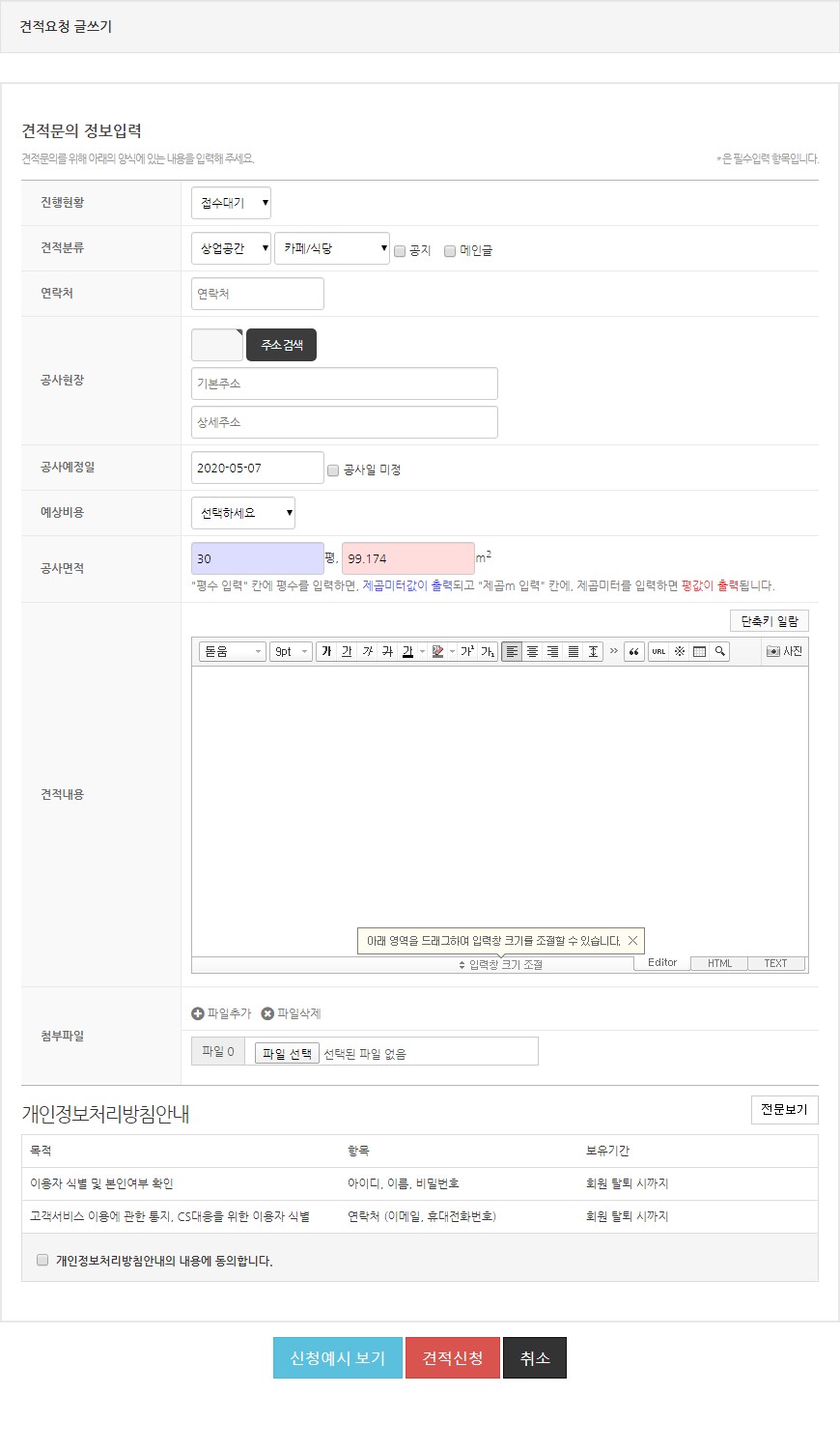The height and width of the screenshot is (1451, 840).
Task: Agree to 개인정보처리방침안내 checkbox
Action: [x=42, y=1260]
